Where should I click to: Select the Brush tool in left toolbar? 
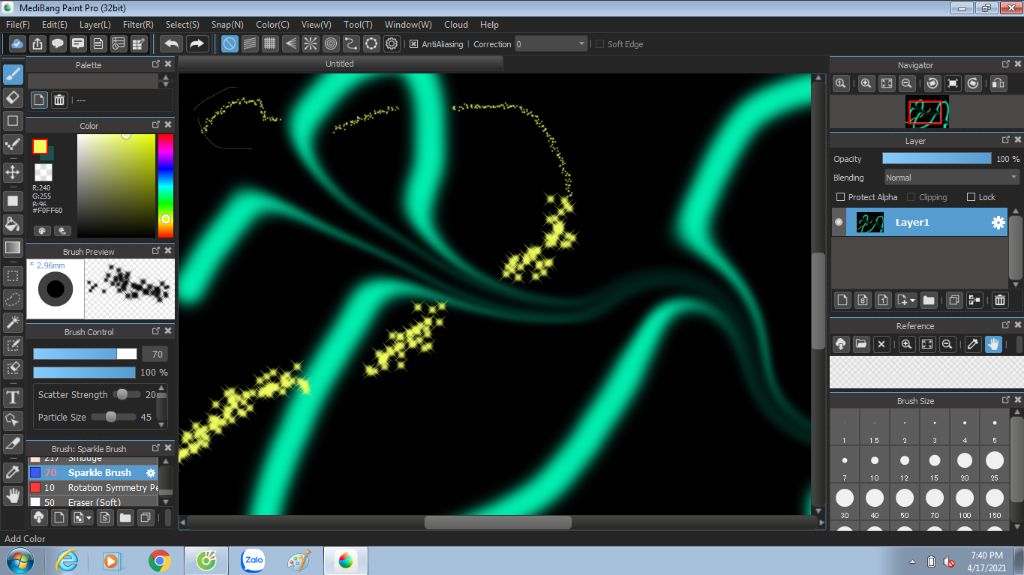click(x=12, y=74)
